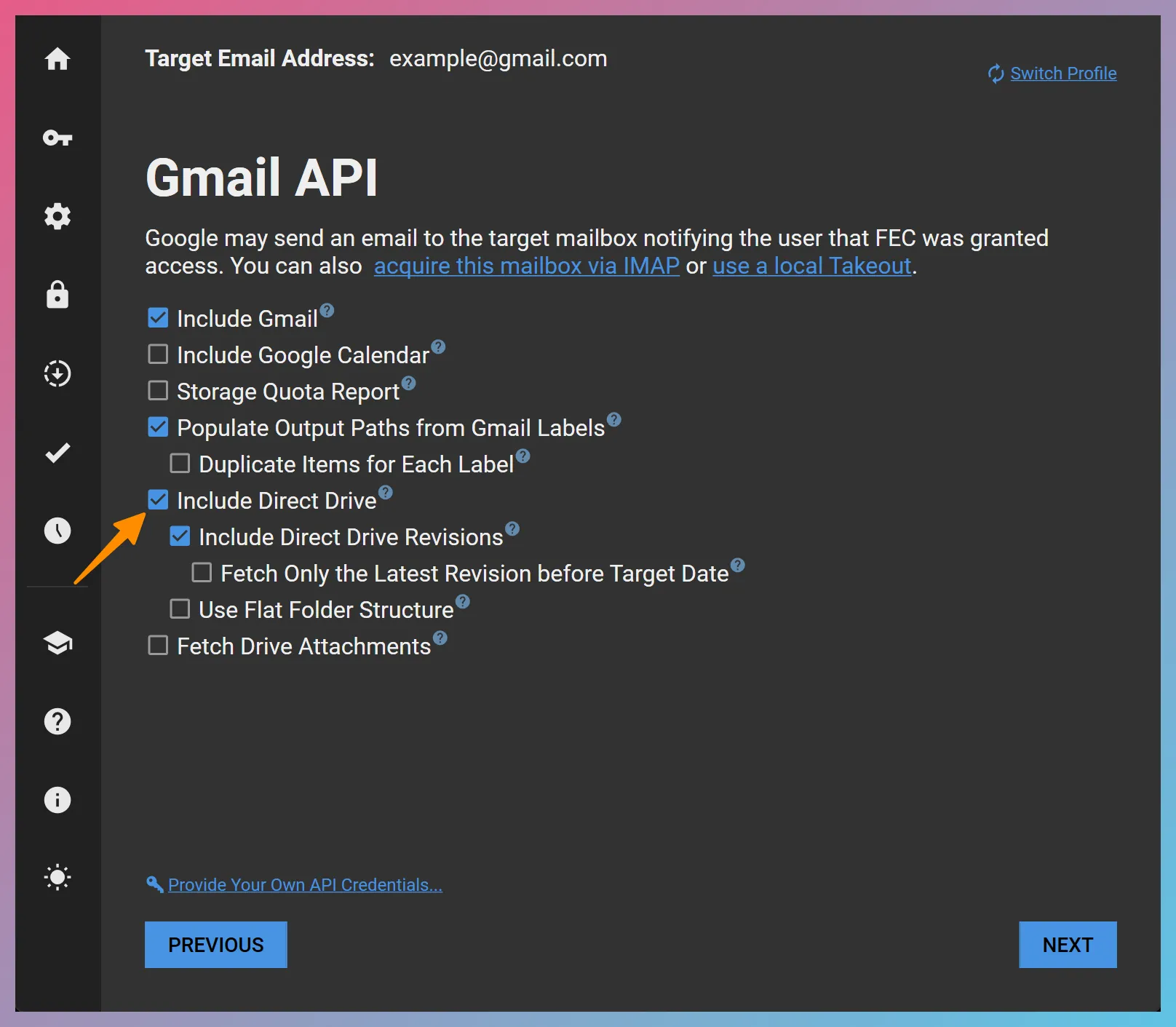Open the clock scheduler sidebar icon

tap(57, 531)
